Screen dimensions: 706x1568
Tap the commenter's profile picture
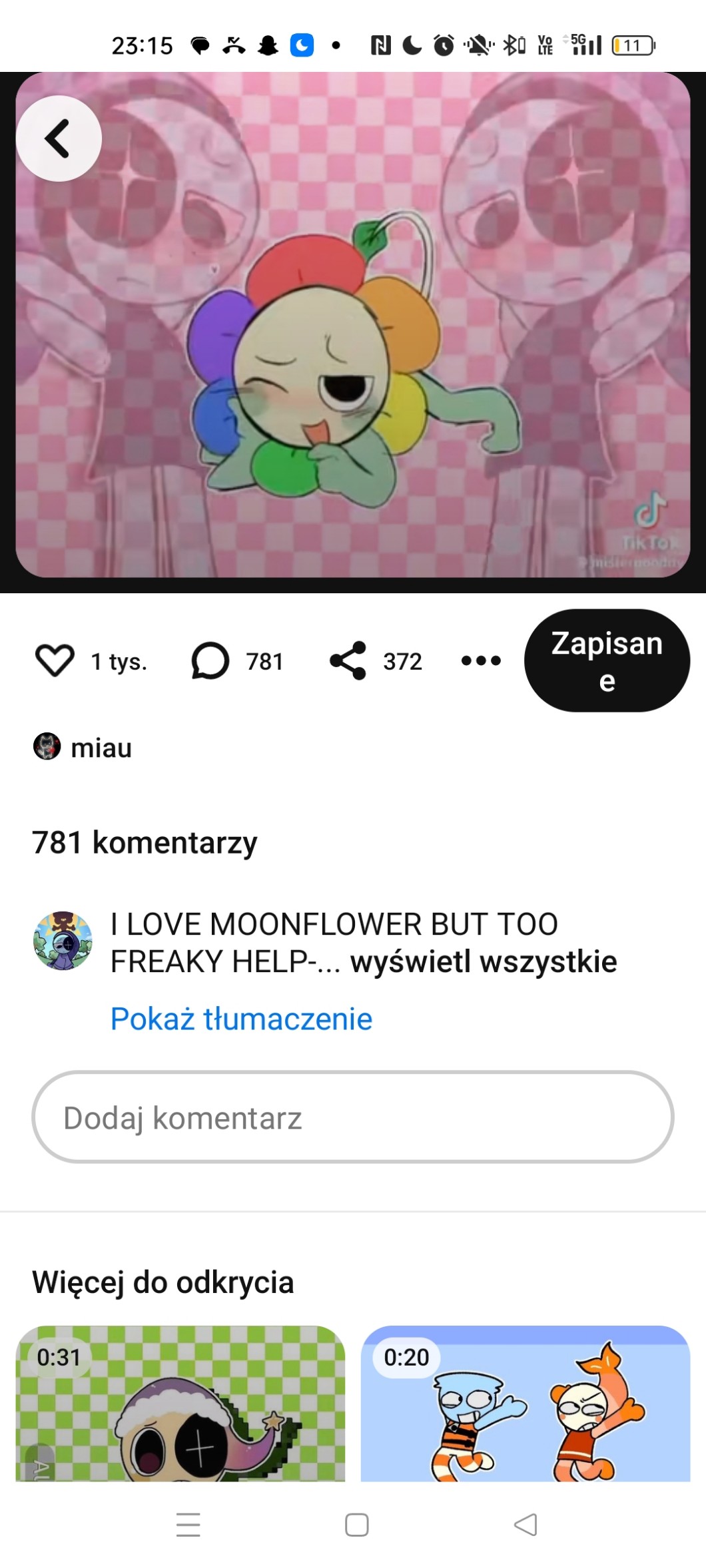[x=63, y=941]
